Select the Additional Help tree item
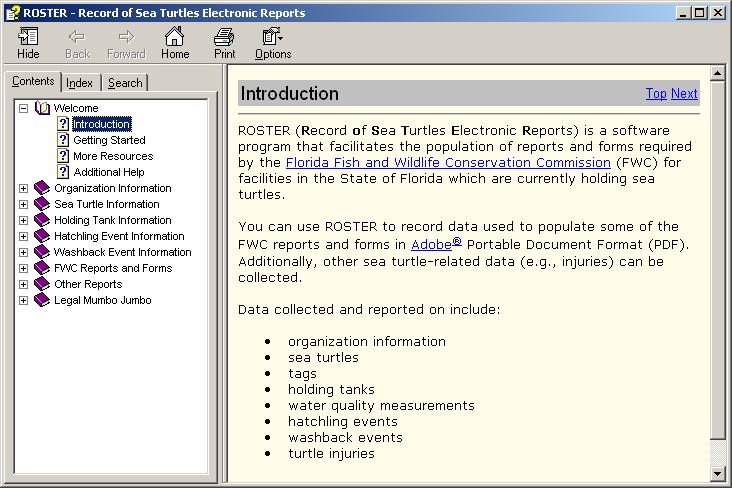 coord(108,172)
